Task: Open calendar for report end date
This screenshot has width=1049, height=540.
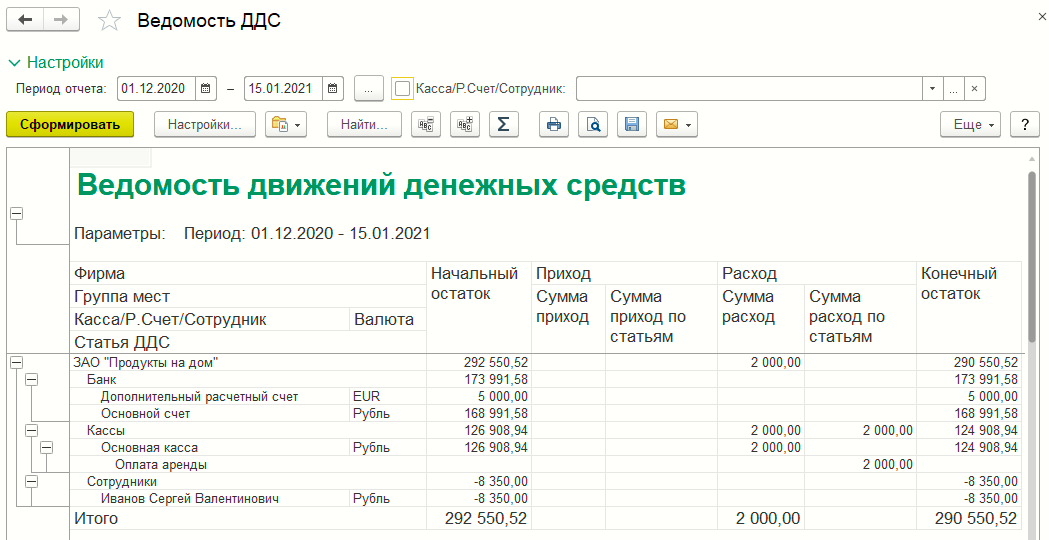Action: click(x=333, y=89)
